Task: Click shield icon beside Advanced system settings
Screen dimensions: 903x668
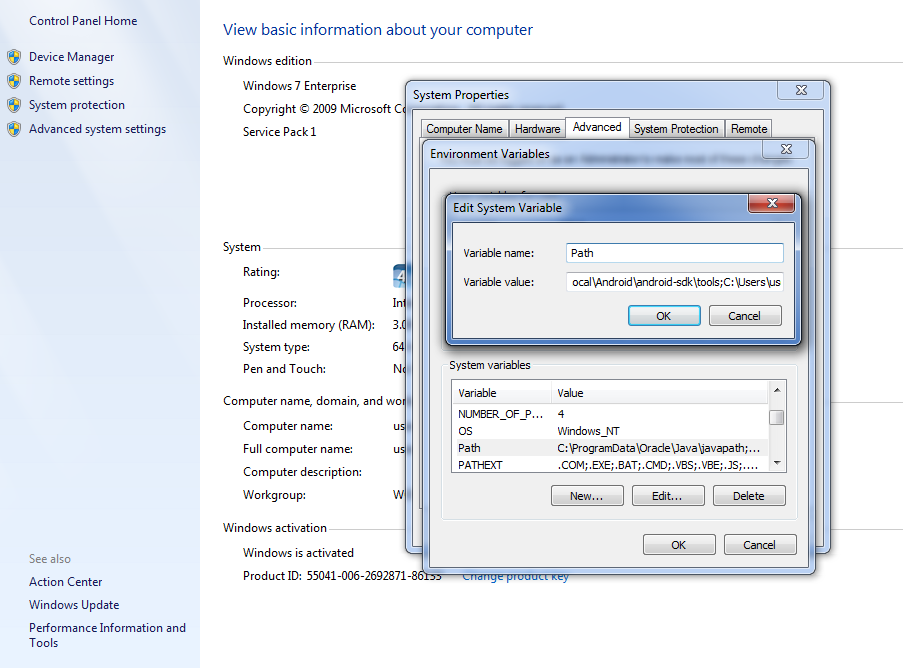Action: click(x=14, y=129)
